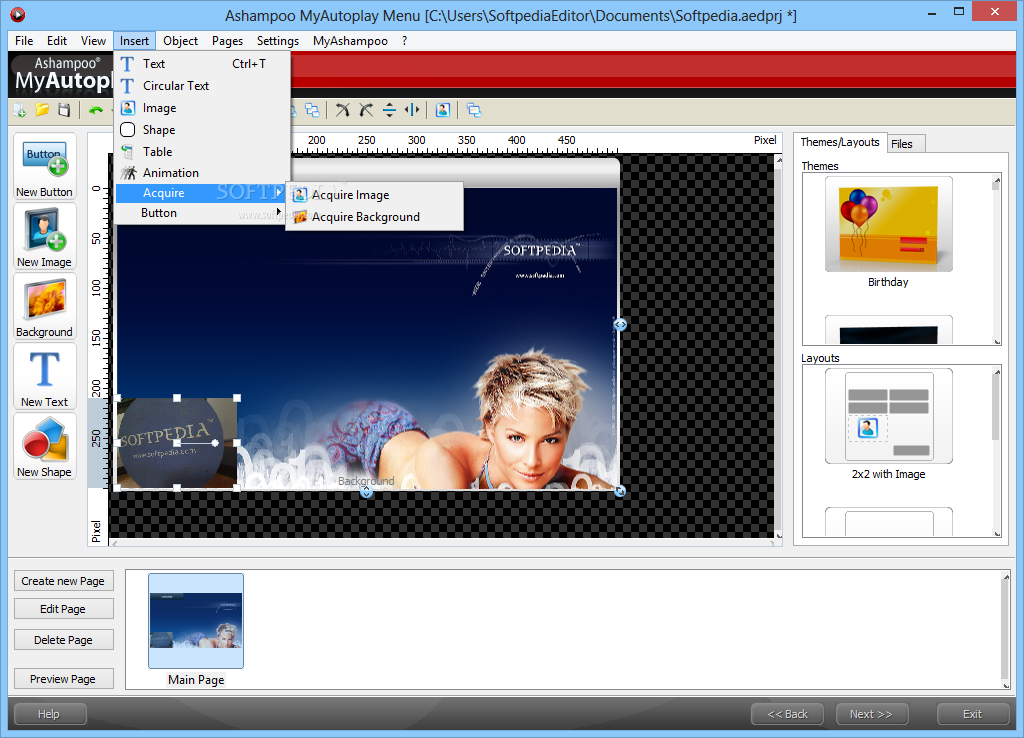Click the background right-edge resize handle
1024x738 pixels.
click(620, 324)
